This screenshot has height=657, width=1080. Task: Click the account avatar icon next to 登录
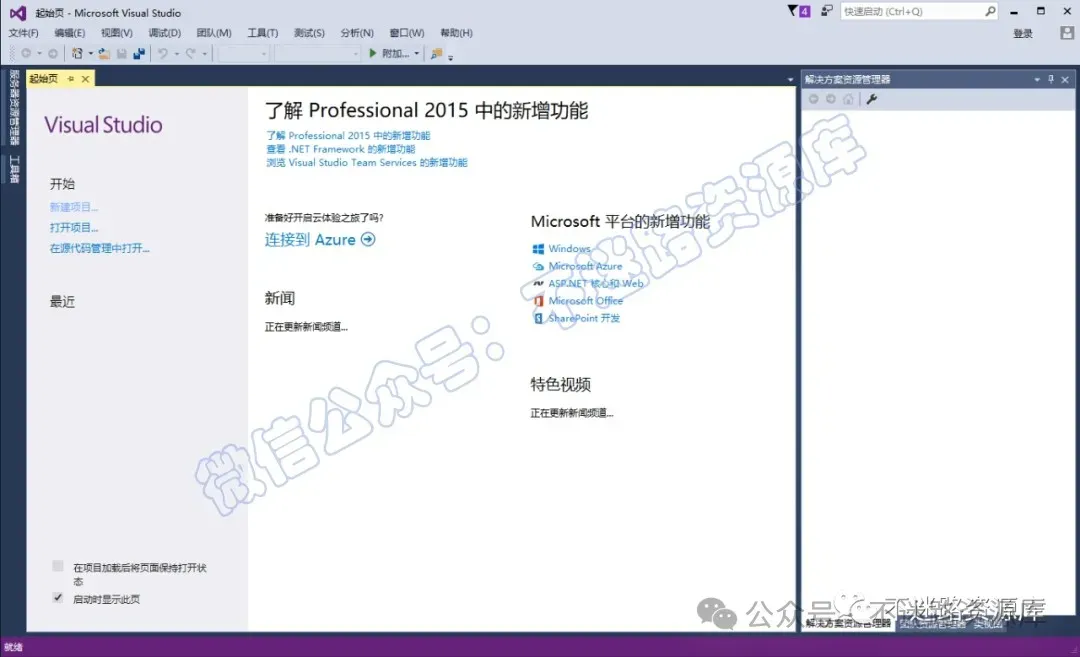[x=1067, y=32]
